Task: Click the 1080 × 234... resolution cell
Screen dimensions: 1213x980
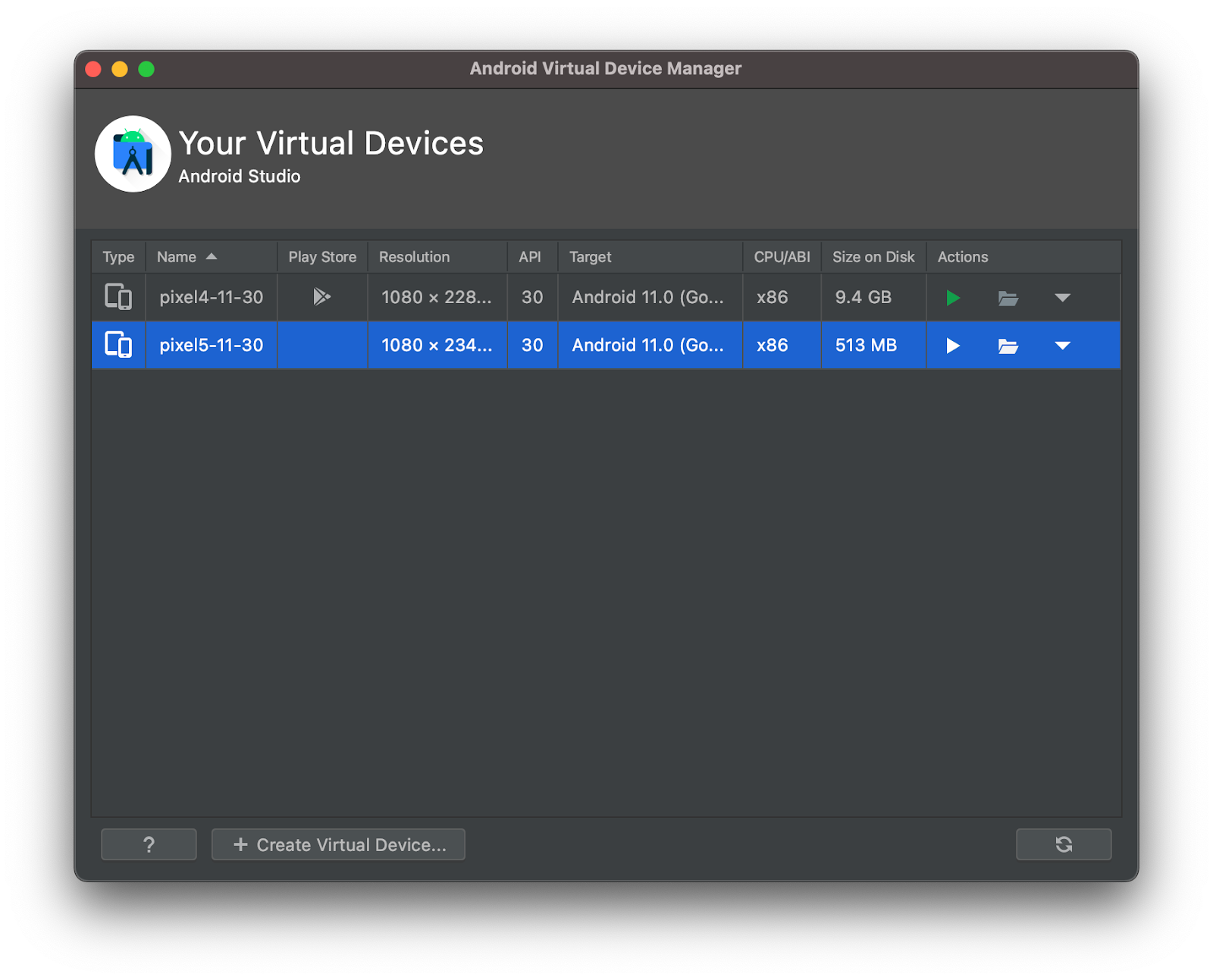Action: tap(437, 345)
